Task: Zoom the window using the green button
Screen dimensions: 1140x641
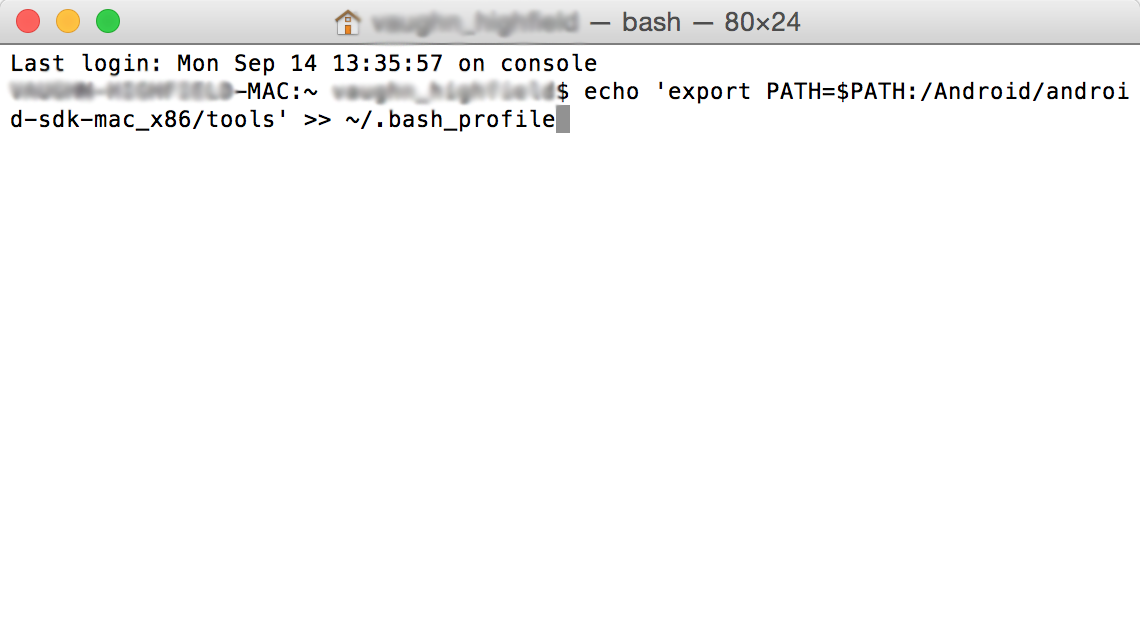Action: point(107,21)
